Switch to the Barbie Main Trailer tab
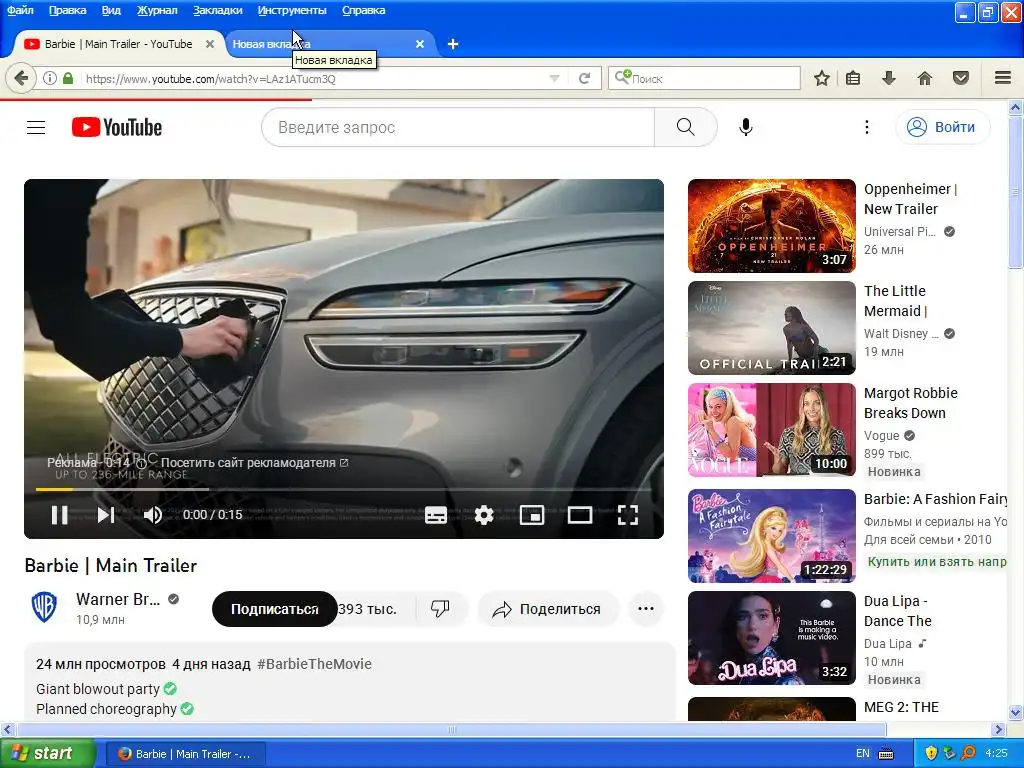This screenshot has height=768, width=1024. [118, 44]
